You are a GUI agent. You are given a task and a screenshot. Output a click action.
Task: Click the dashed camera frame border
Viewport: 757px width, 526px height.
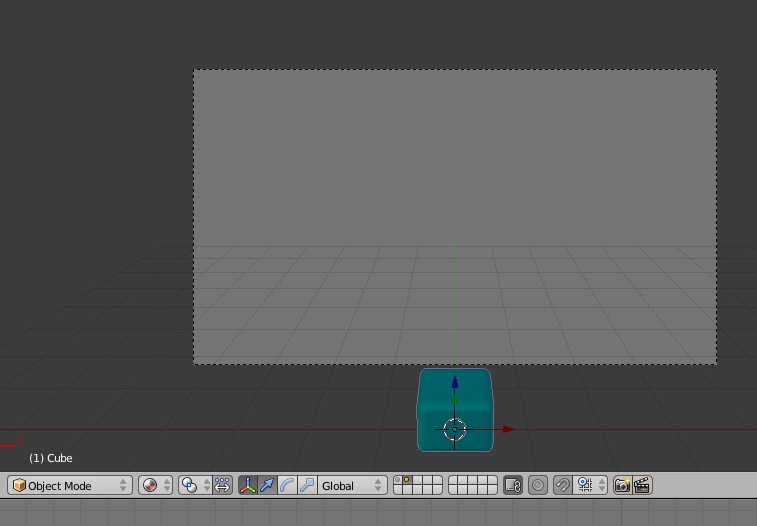pyautogui.click(x=455, y=69)
